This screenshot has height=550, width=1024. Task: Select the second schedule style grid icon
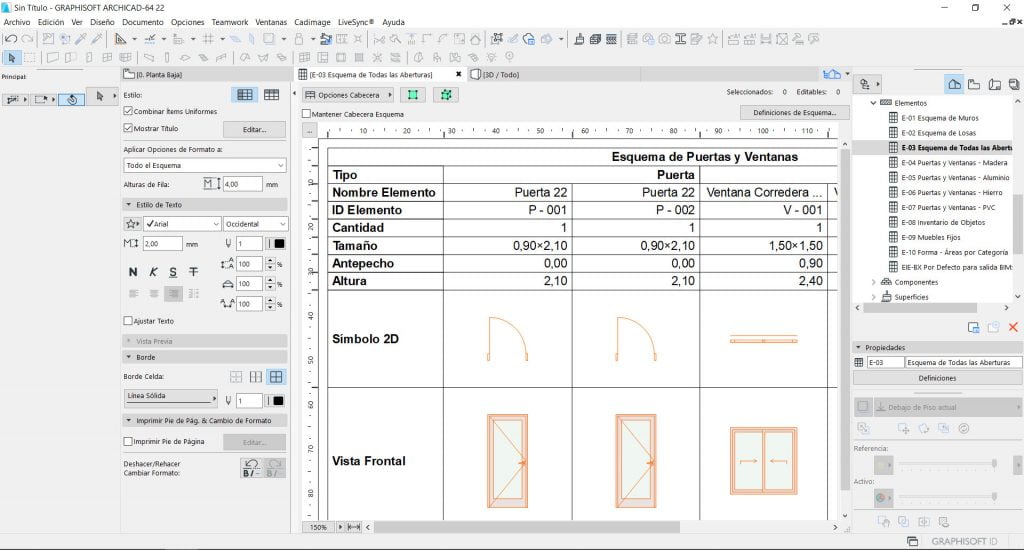point(271,95)
